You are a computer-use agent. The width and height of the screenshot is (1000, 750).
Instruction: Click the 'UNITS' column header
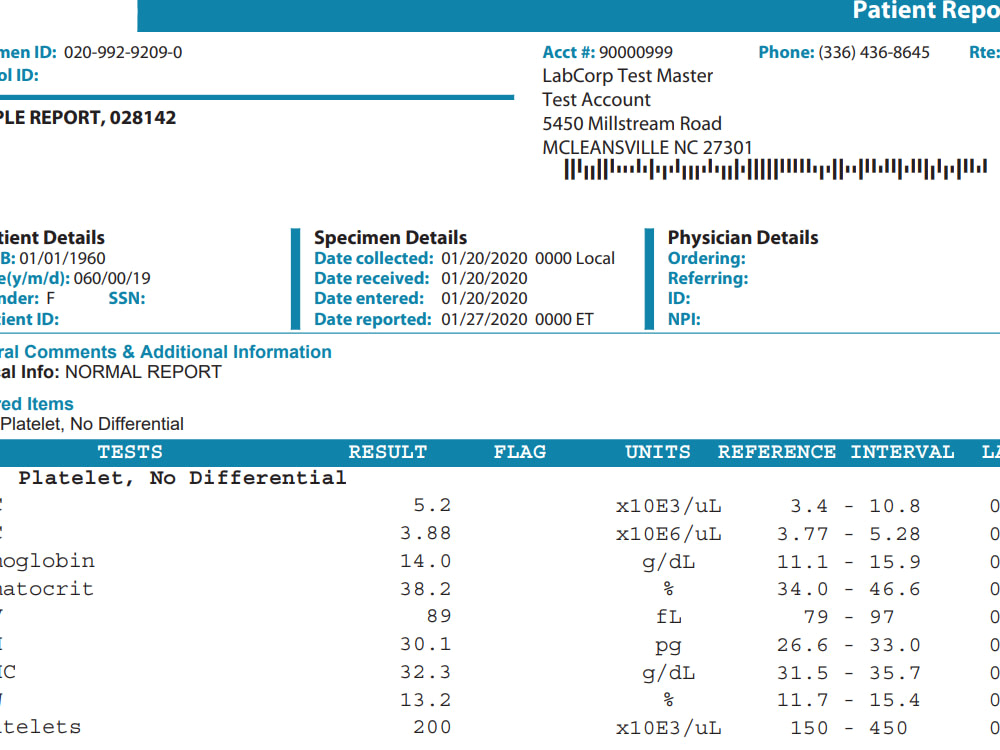(x=658, y=452)
